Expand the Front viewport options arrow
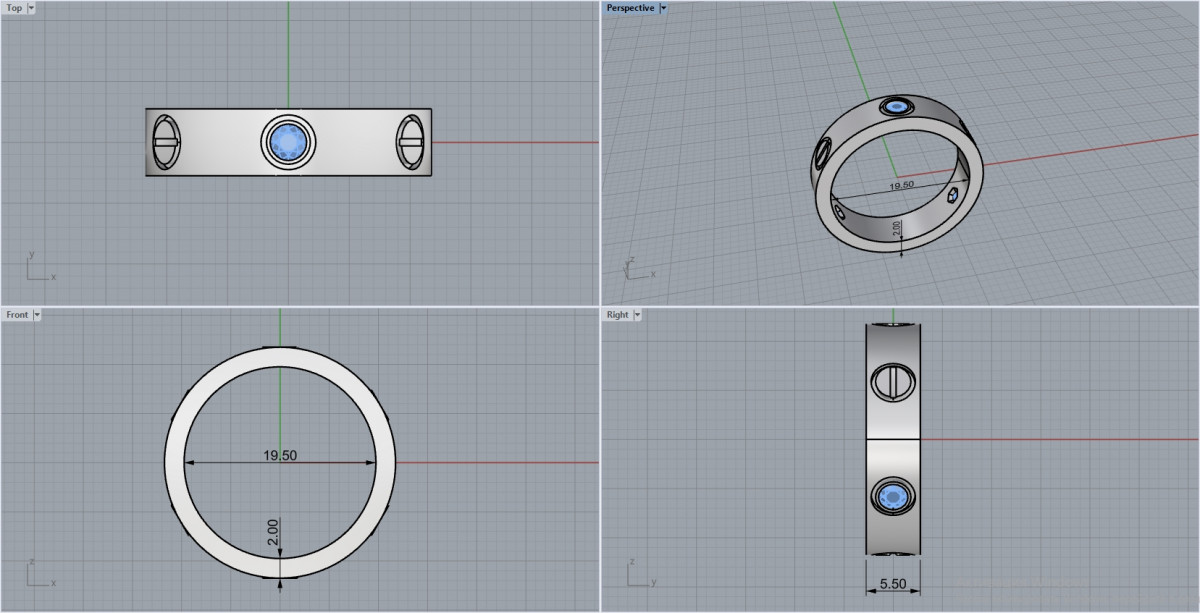Image resolution: width=1200 pixels, height=613 pixels. [x=37, y=315]
